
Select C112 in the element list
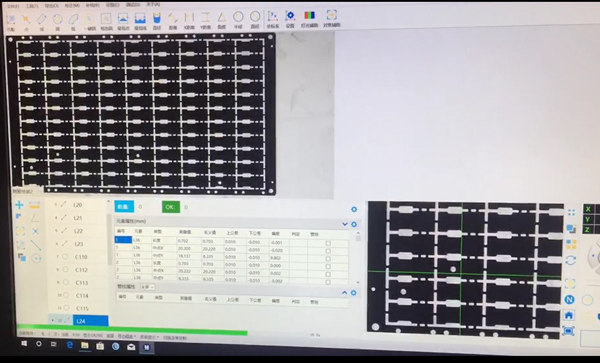[x=81, y=270]
